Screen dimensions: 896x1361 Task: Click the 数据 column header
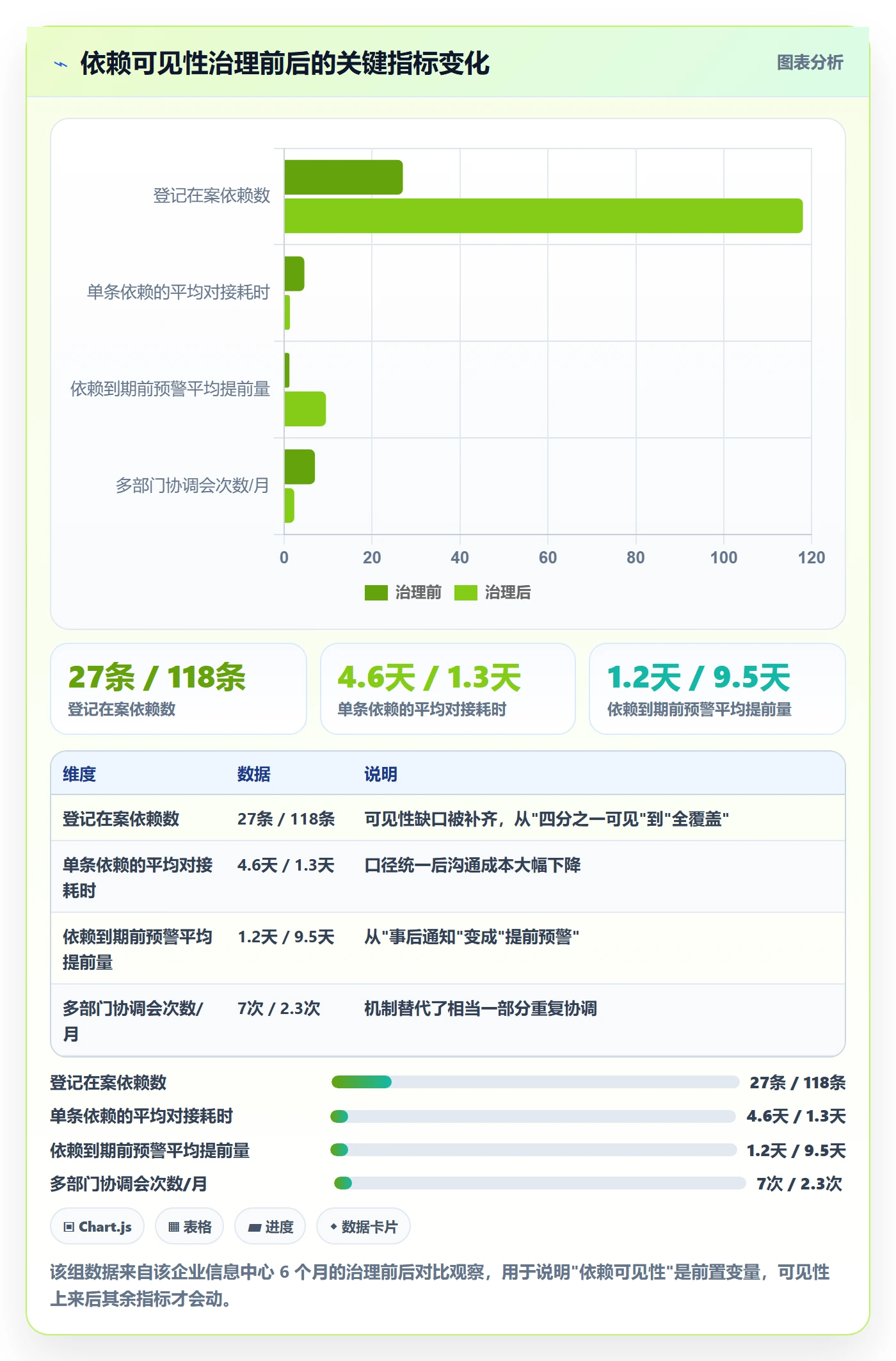[x=254, y=774]
